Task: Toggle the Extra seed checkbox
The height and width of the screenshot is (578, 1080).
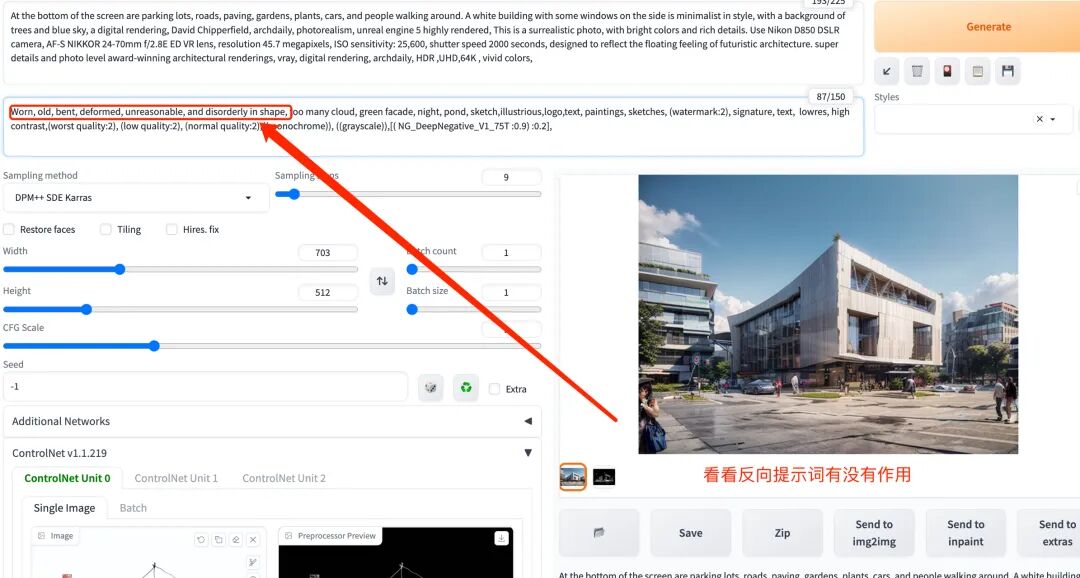Action: 495,389
